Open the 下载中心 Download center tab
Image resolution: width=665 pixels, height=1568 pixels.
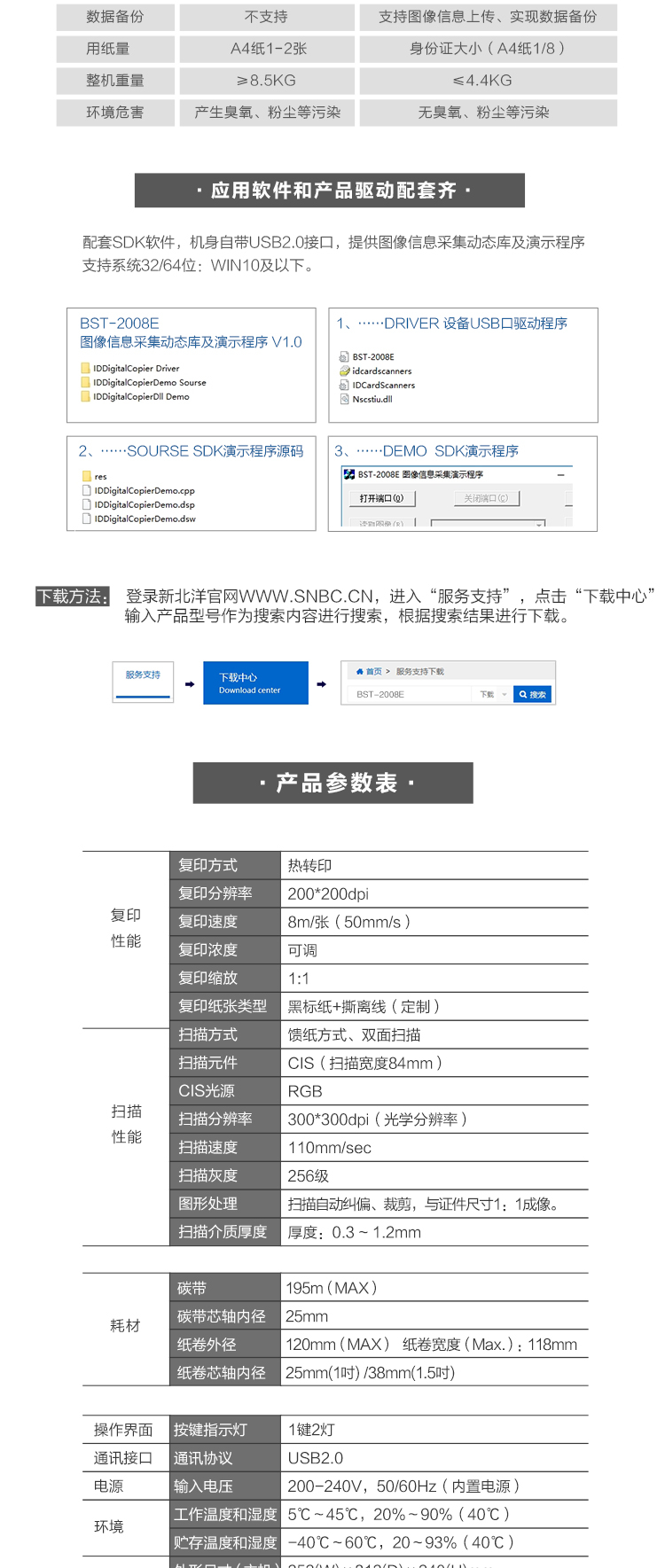(255, 683)
